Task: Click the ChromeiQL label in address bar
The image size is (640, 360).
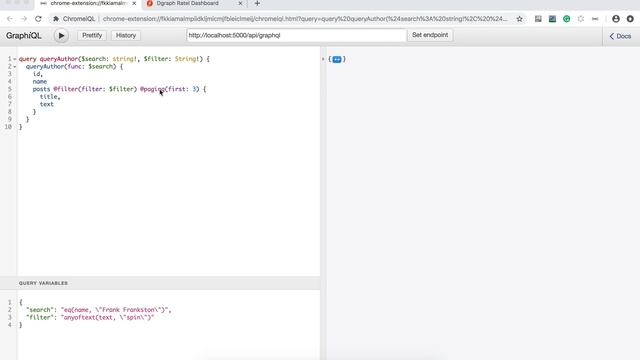Action: (x=78, y=19)
